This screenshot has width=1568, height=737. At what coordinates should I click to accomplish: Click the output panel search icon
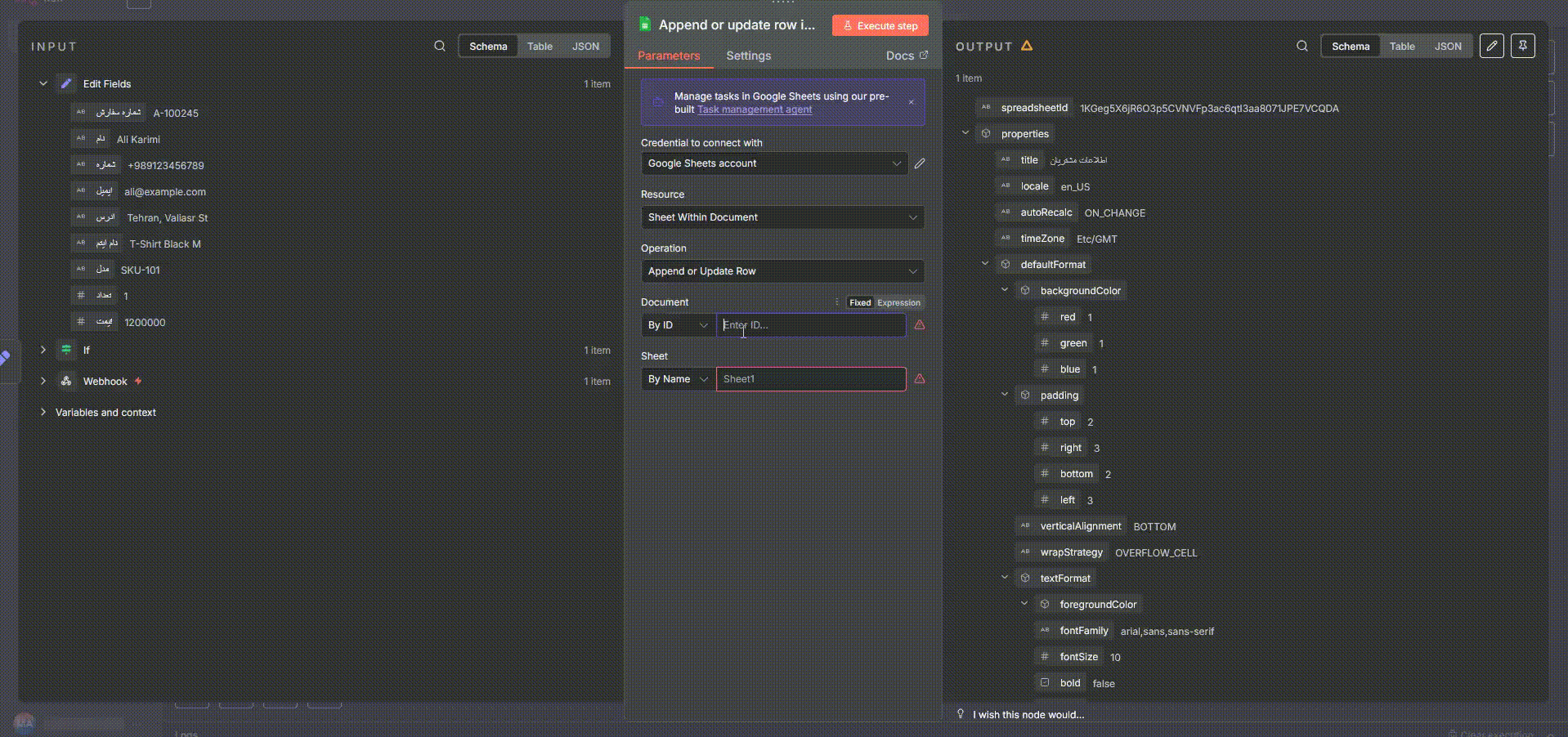tap(1302, 47)
